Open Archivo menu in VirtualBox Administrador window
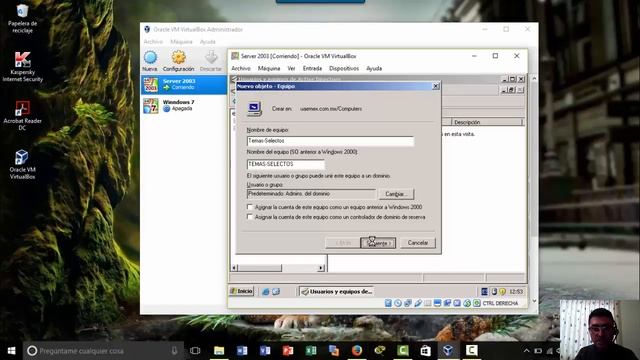This screenshot has width=640, height=360. pyautogui.click(x=153, y=42)
